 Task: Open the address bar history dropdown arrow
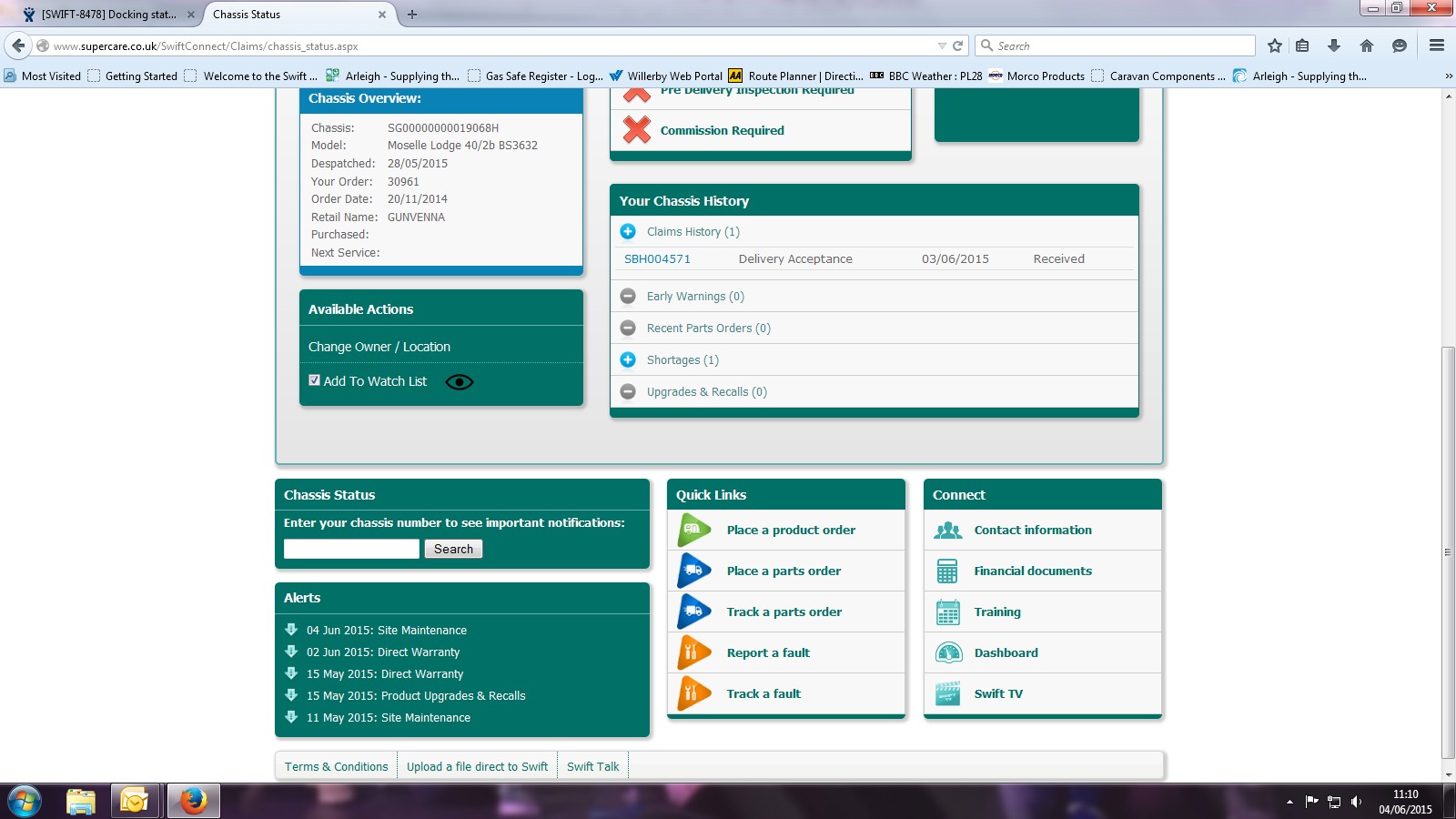(x=942, y=45)
